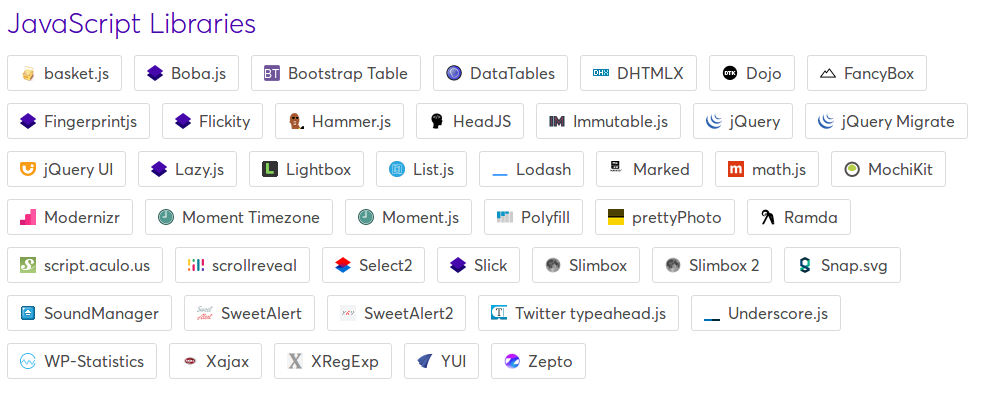
Task: Click the Moment Timezone clock icon
Action: 165,217
